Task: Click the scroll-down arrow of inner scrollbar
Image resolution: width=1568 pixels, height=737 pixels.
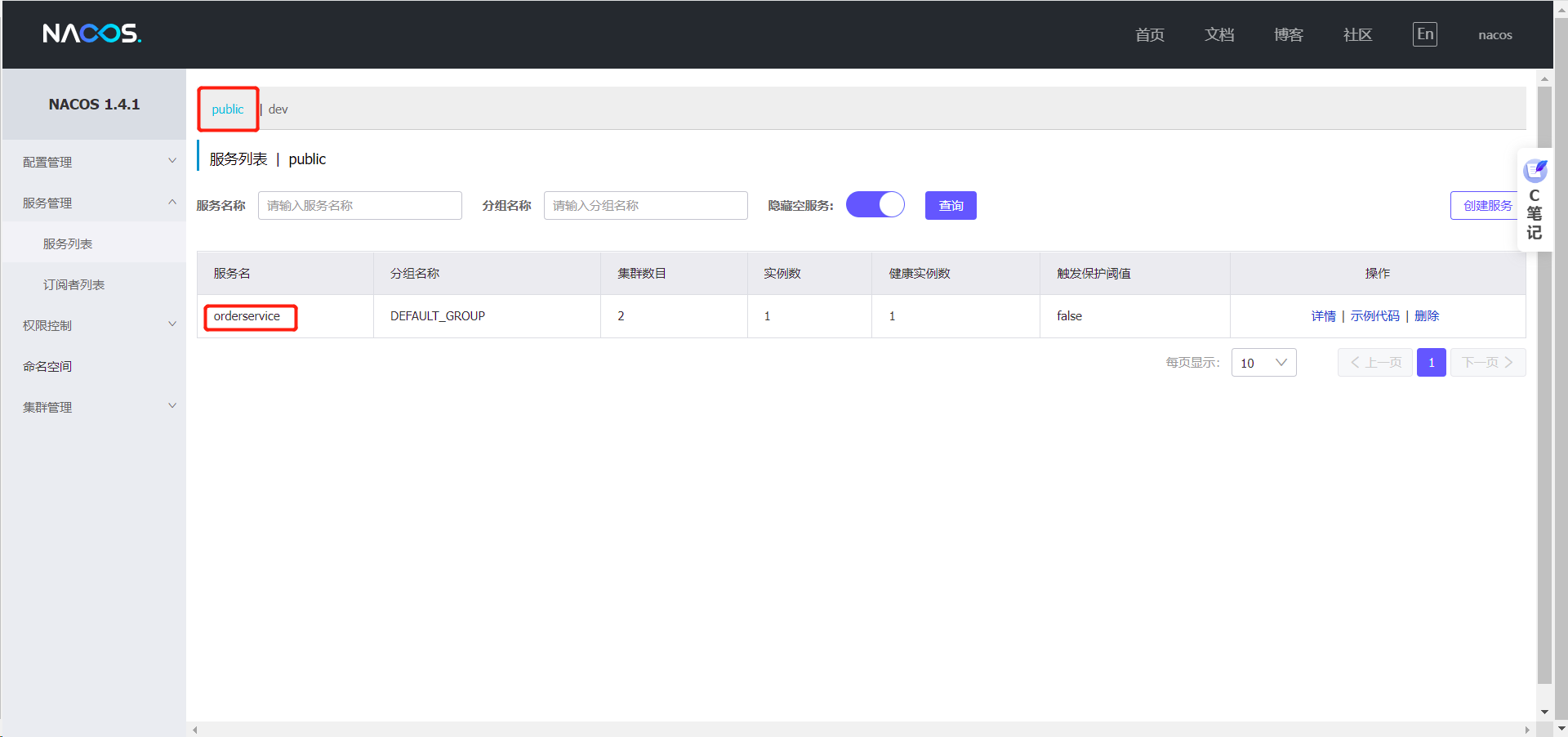Action: 1544,712
